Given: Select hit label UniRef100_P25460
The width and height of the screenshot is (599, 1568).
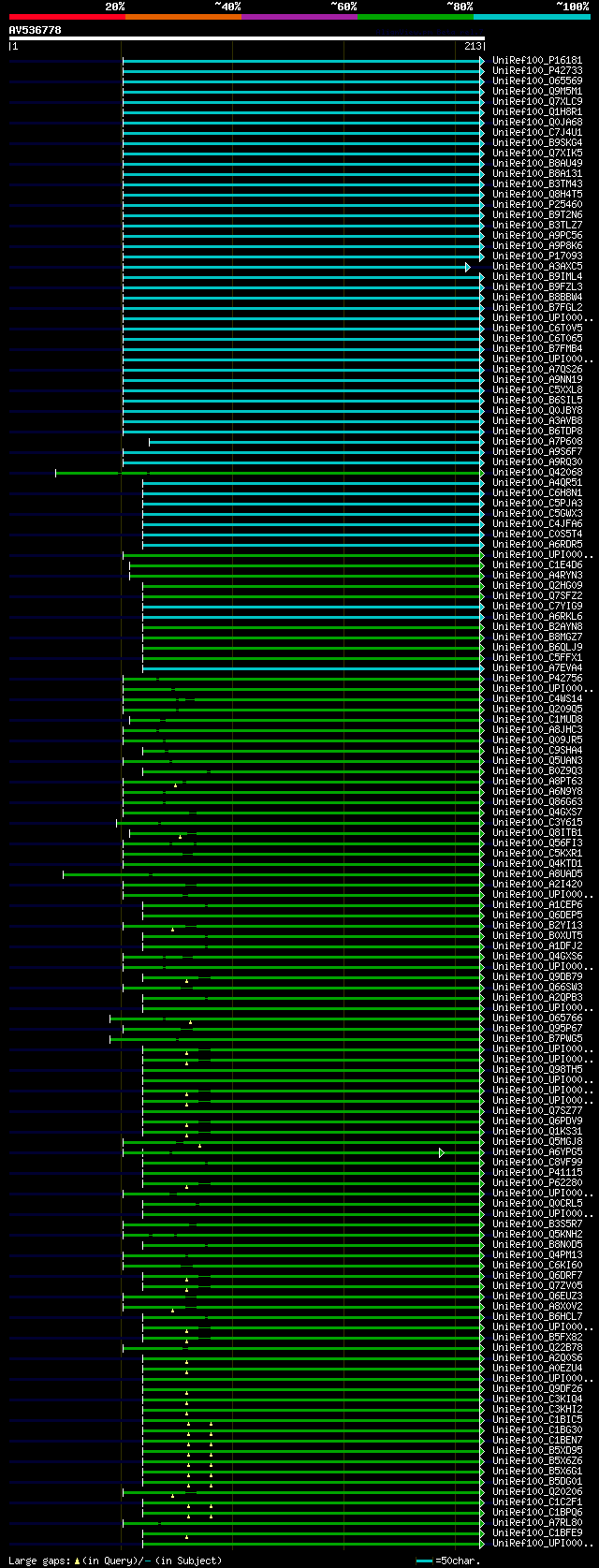Looking at the screenshot, I should click(537, 204).
